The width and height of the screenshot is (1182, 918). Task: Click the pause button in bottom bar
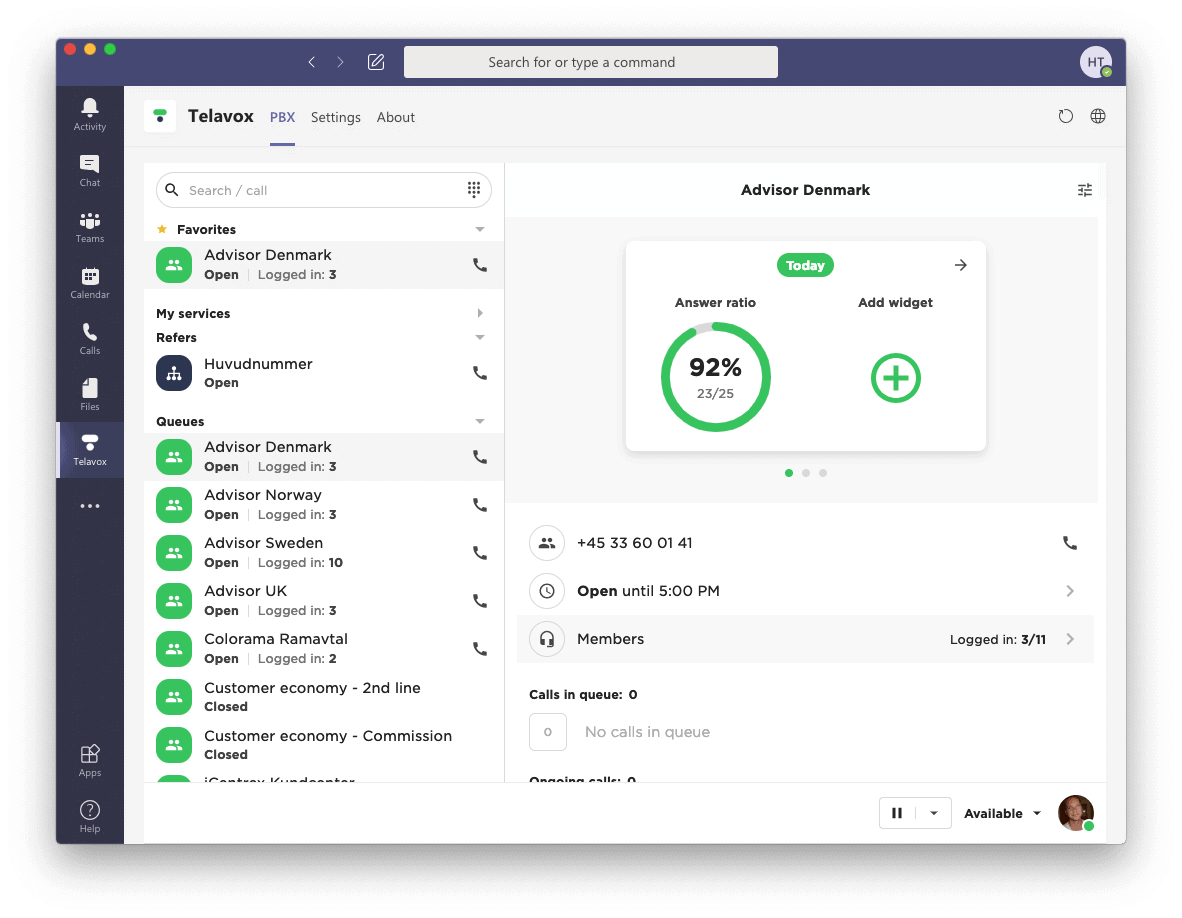(897, 812)
